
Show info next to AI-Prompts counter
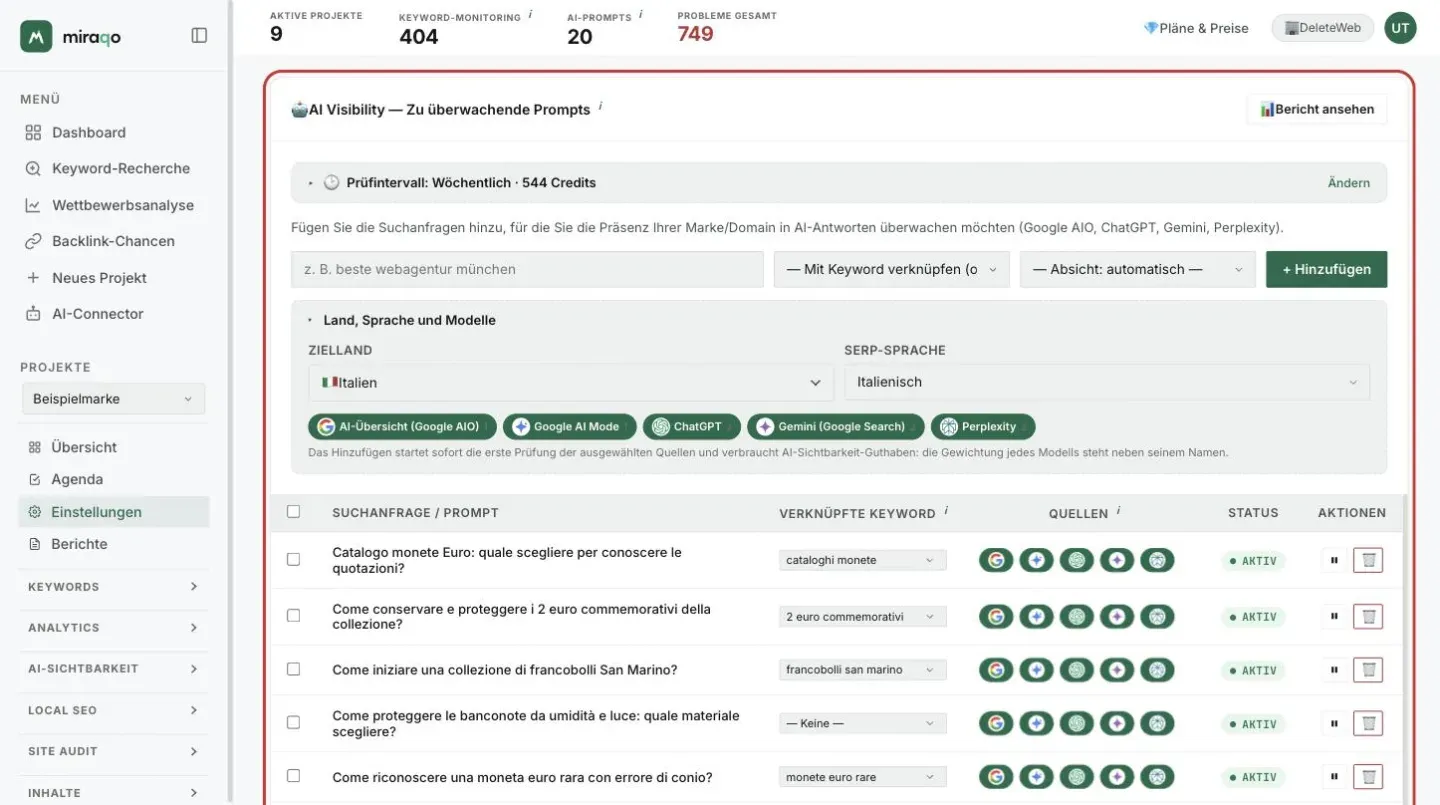[640, 14]
